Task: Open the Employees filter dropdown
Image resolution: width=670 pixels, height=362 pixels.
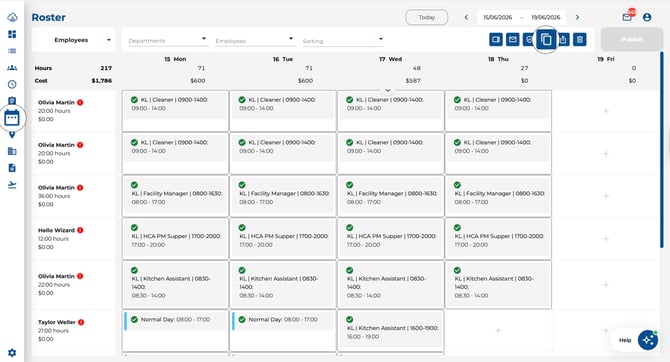Action: (255, 41)
